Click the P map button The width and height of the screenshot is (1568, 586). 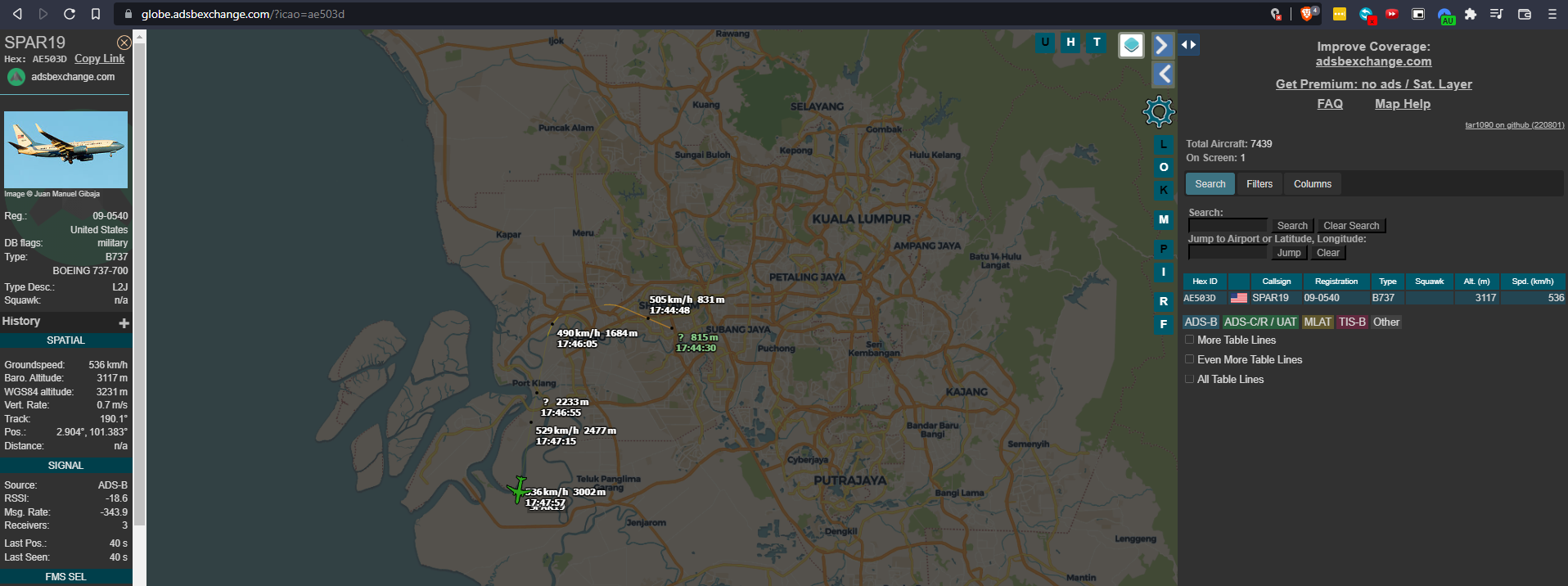coord(1164,249)
